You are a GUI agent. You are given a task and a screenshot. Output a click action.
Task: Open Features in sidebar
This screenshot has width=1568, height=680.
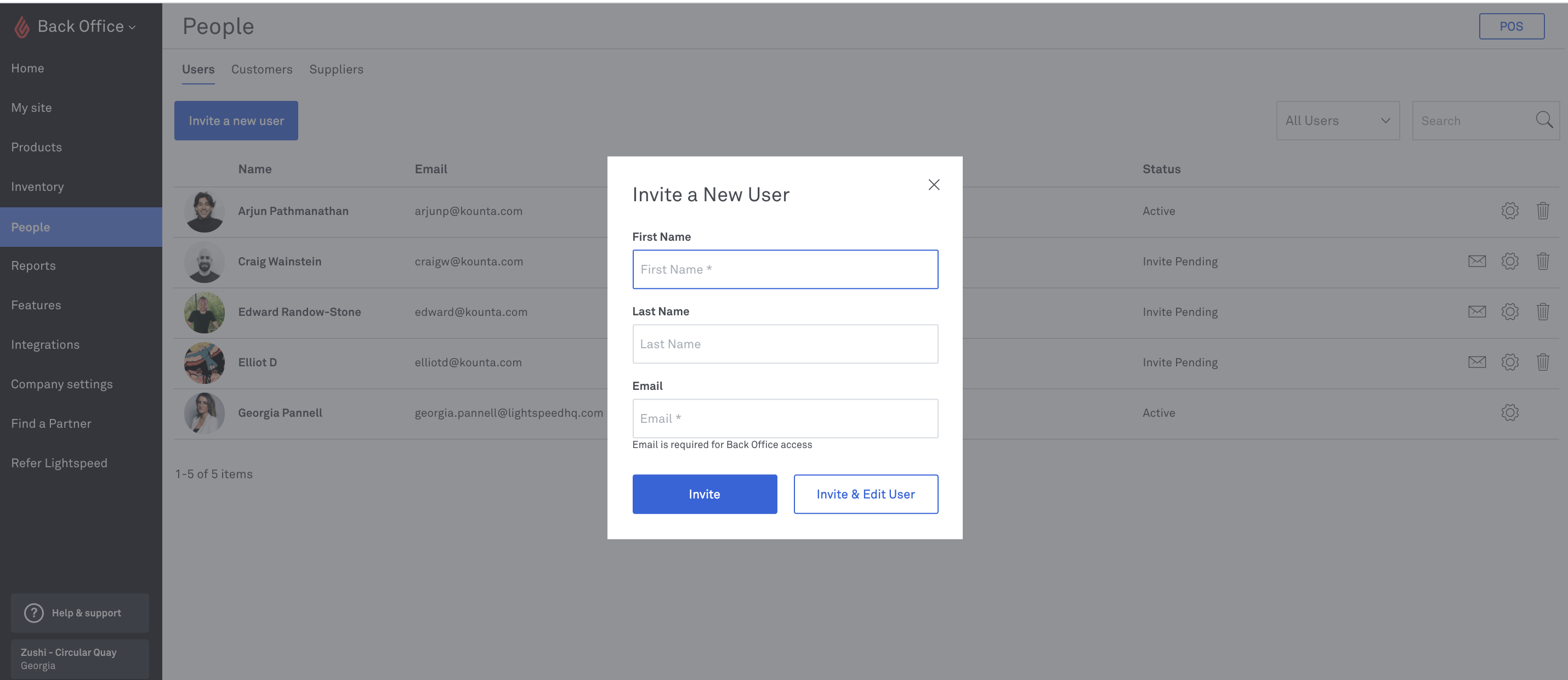37,305
